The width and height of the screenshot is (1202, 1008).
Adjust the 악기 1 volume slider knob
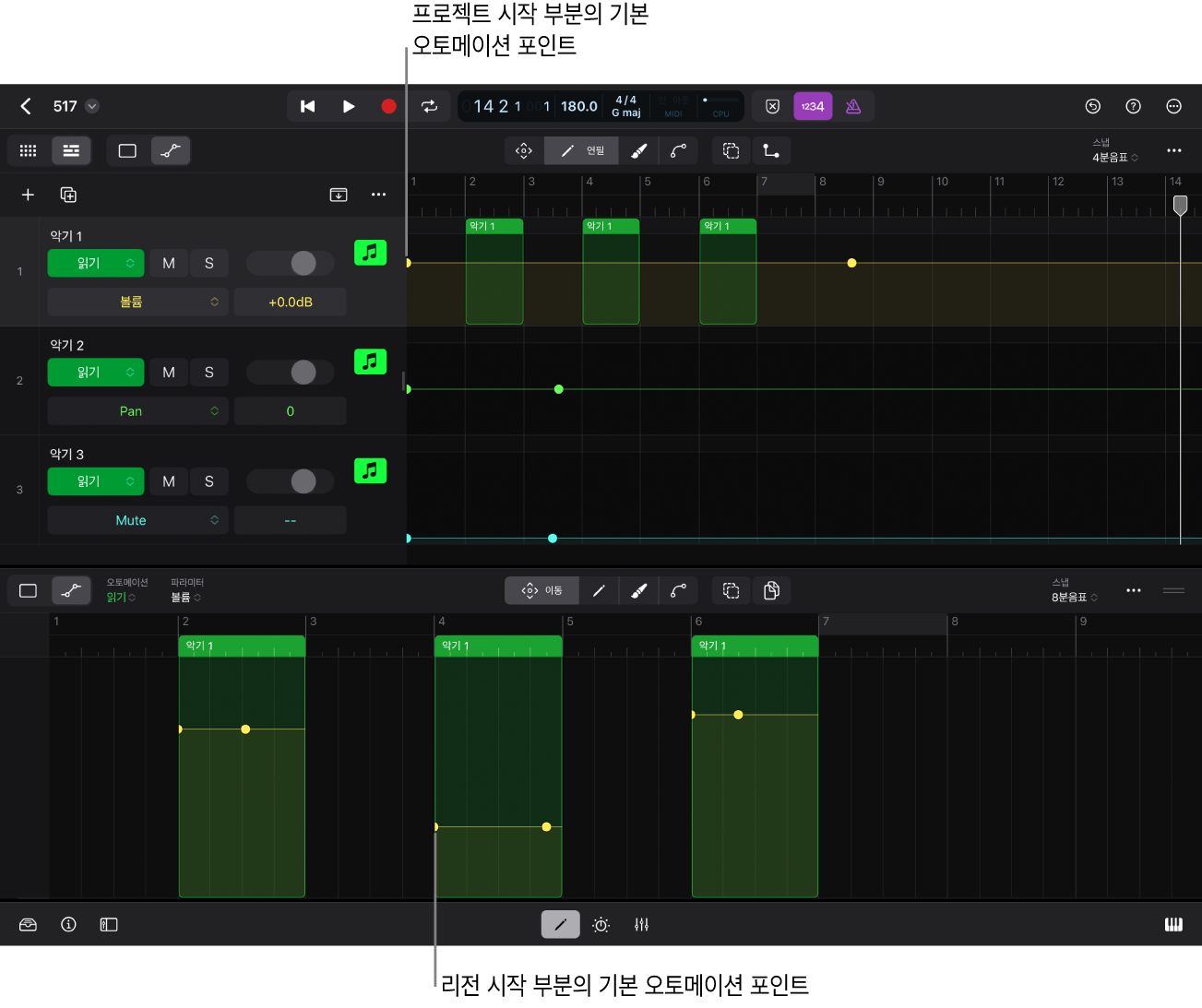click(x=303, y=263)
